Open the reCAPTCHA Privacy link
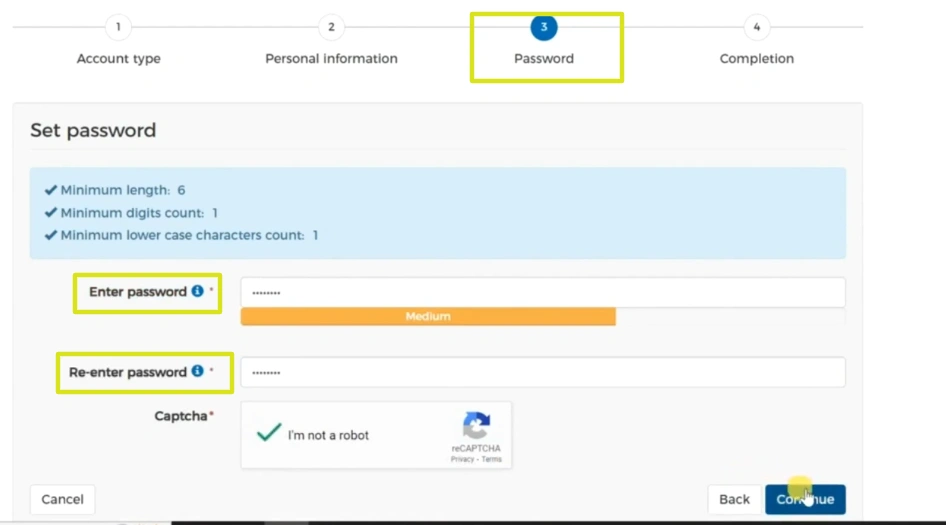 coord(462,459)
